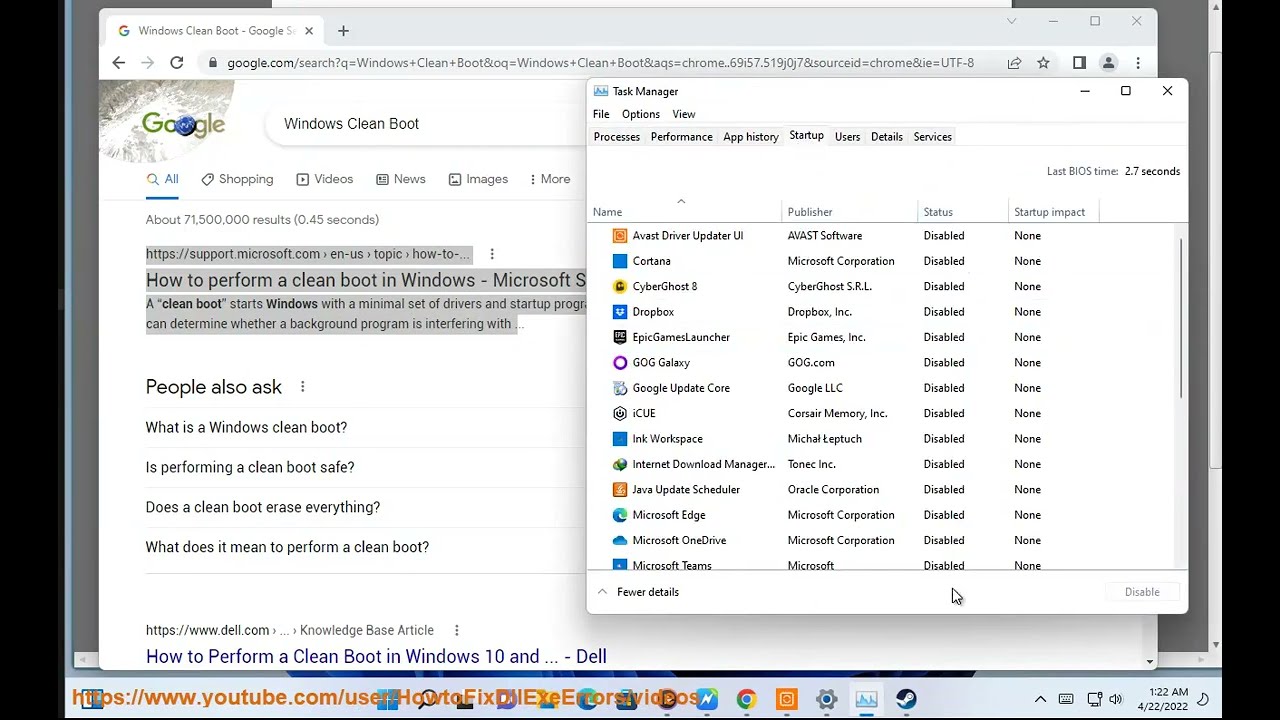Open the Task Manager View menu
This screenshot has height=720, width=1280.
pyautogui.click(x=684, y=114)
